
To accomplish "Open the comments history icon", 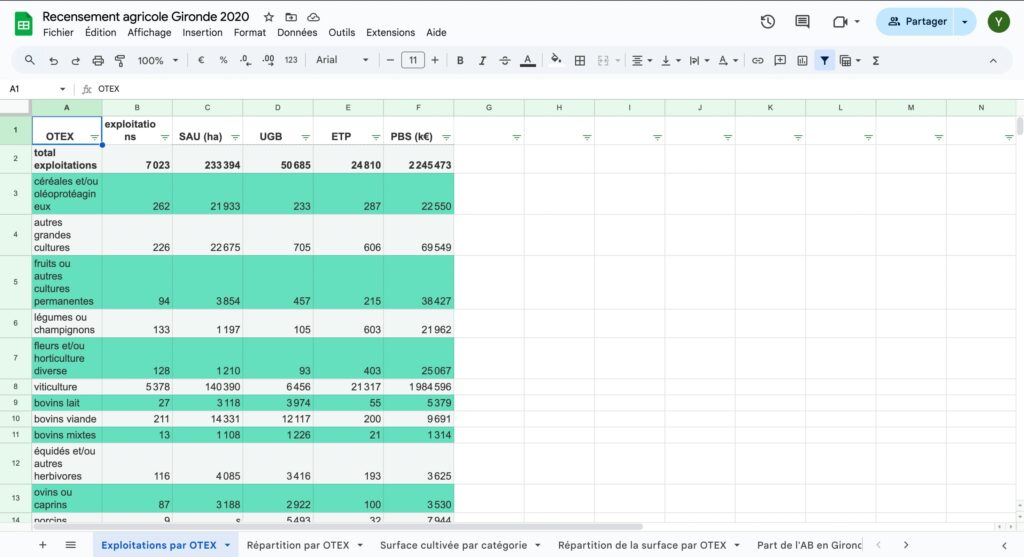I will (802, 22).
